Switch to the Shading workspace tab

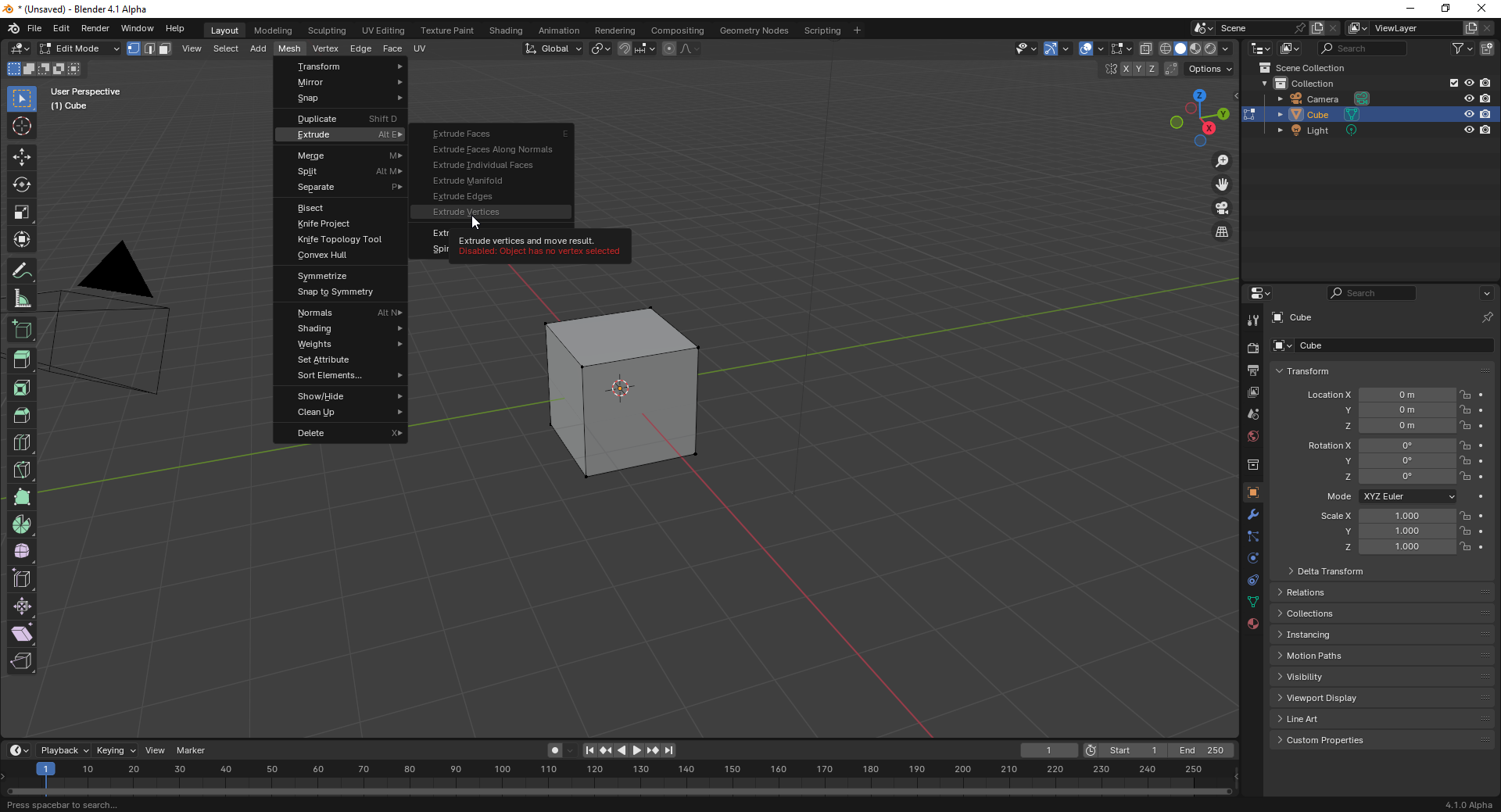coord(506,30)
